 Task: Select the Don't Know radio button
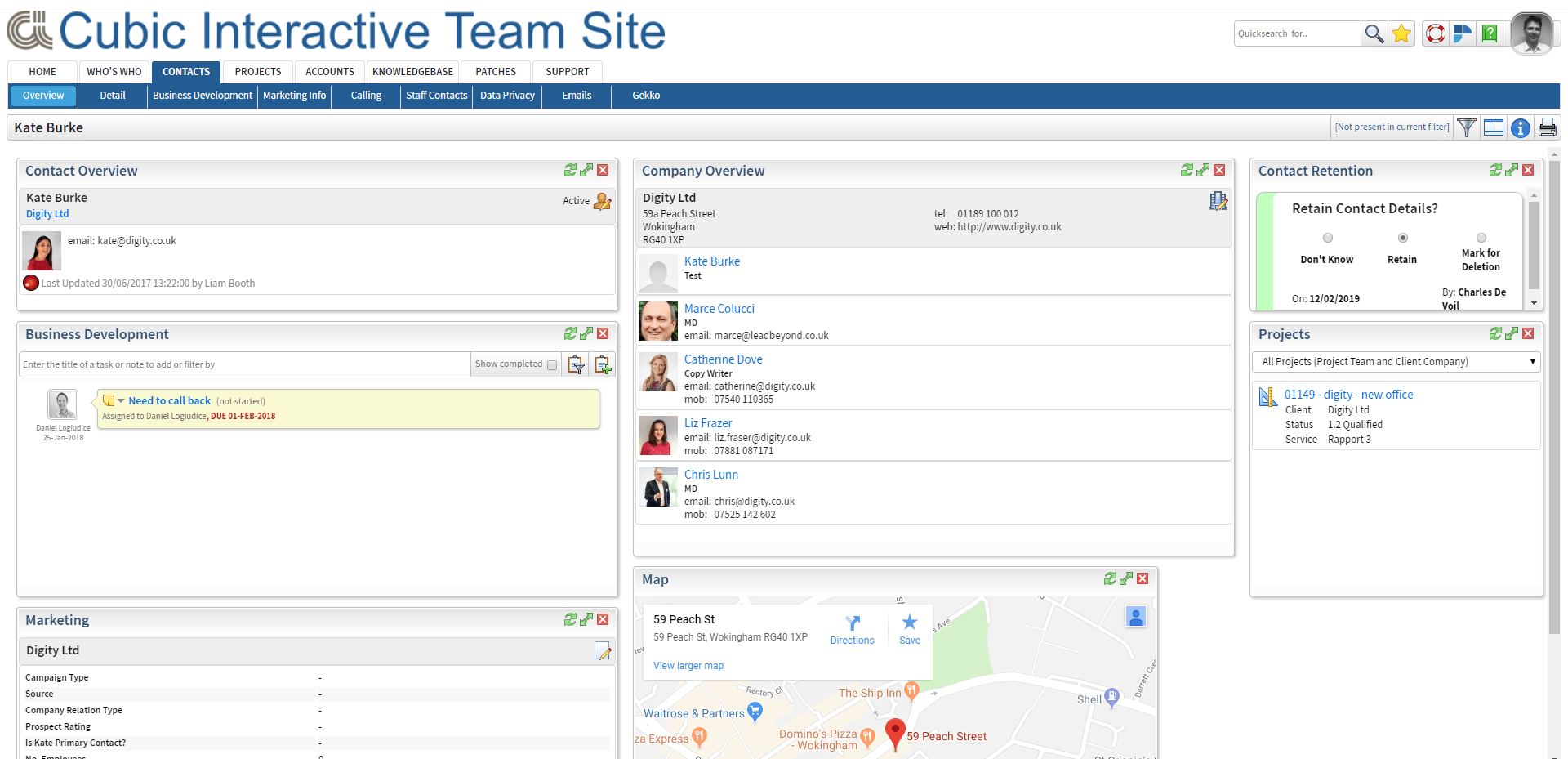pos(1328,238)
